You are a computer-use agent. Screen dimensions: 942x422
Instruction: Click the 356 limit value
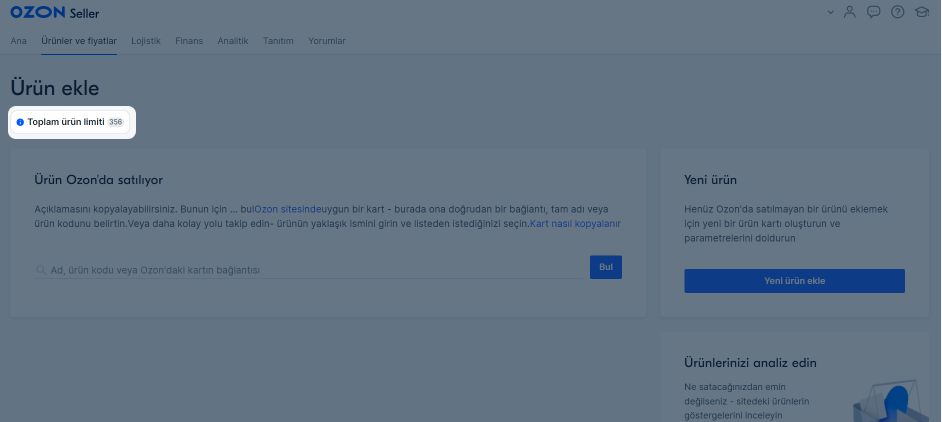(115, 122)
